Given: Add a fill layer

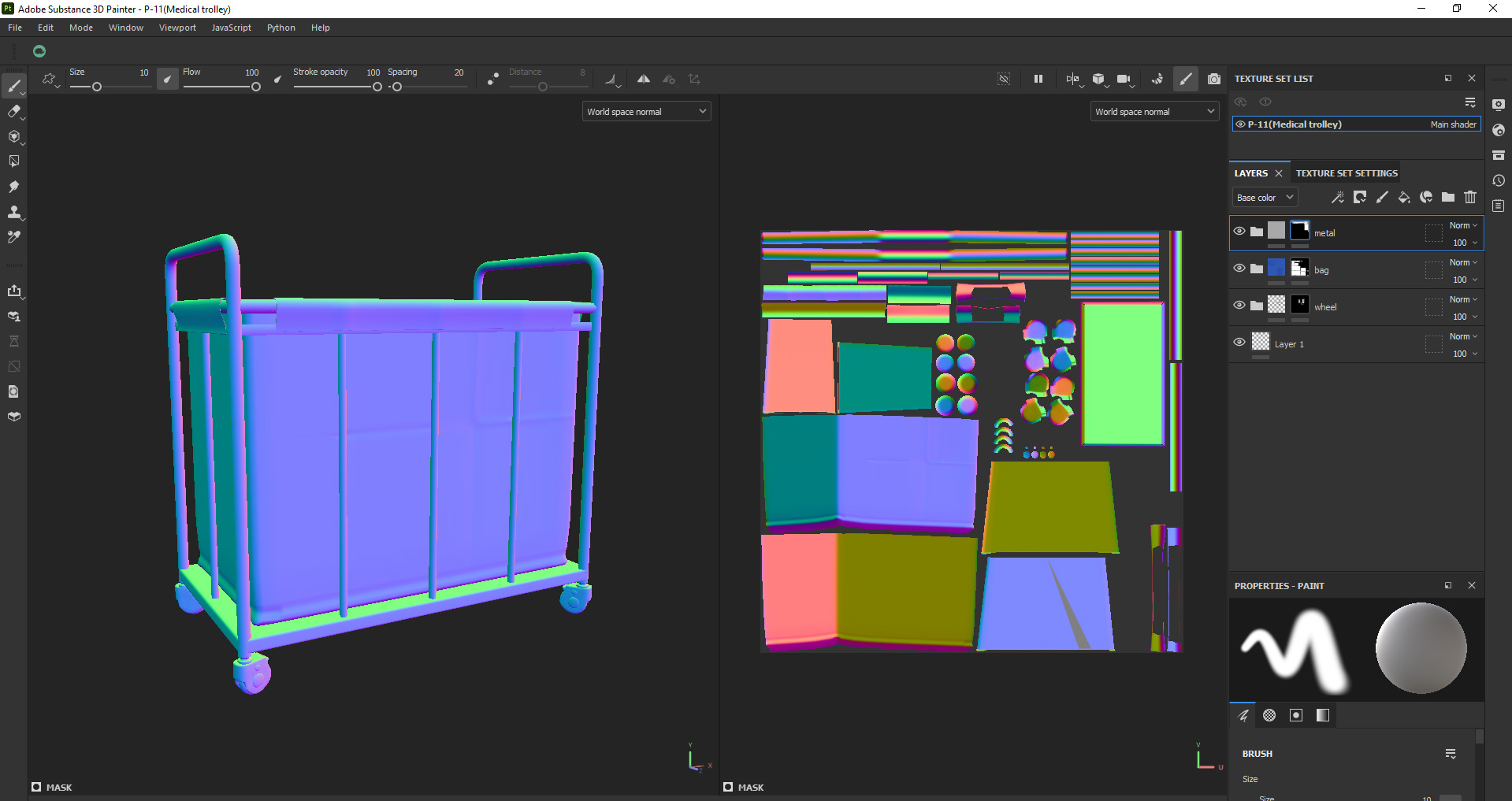Looking at the screenshot, I should click(1404, 197).
